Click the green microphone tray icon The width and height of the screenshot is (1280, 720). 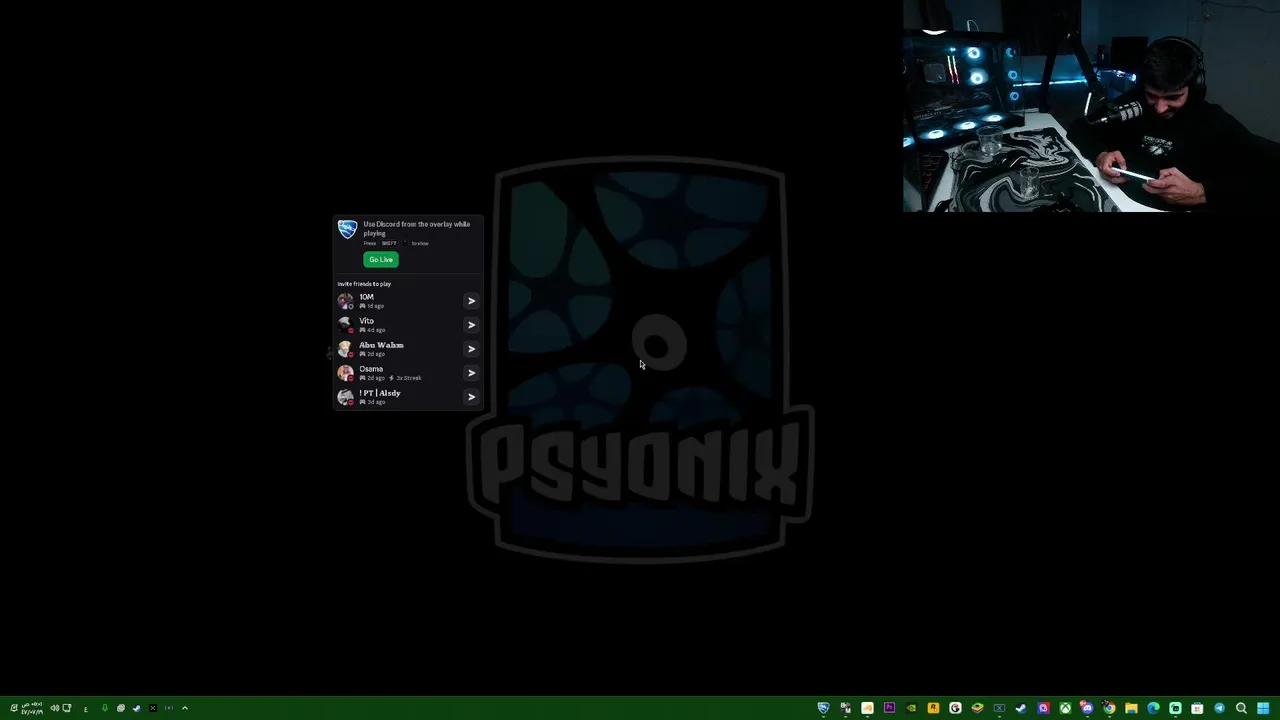click(105, 708)
